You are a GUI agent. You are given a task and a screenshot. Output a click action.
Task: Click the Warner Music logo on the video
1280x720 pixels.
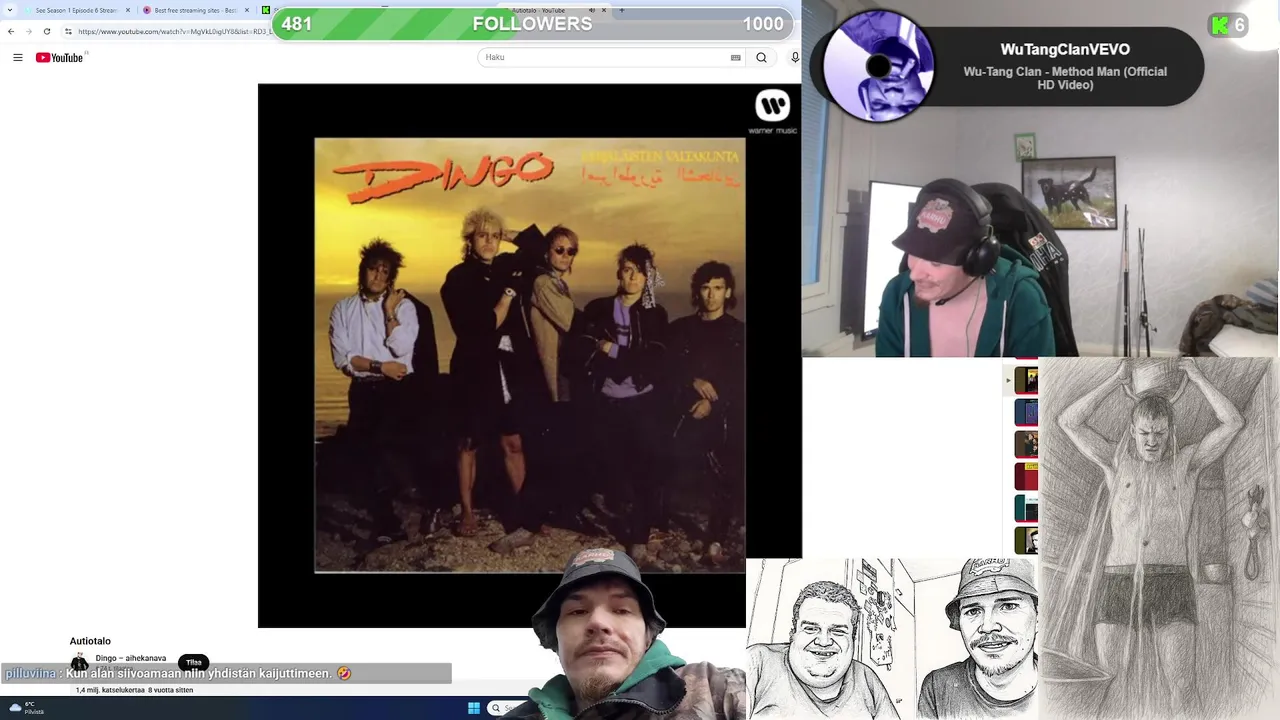pyautogui.click(x=772, y=111)
